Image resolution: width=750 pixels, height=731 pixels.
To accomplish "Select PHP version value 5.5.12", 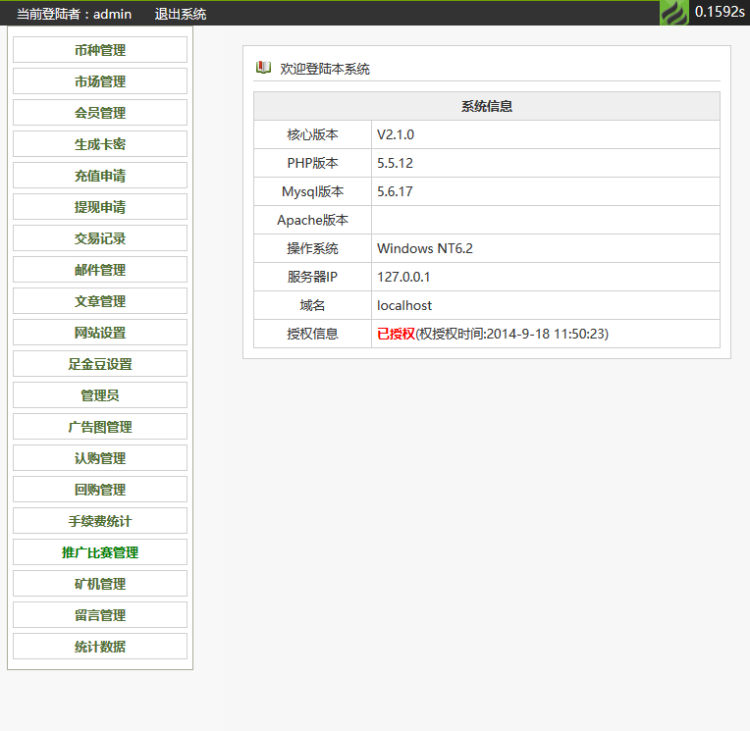I will [395, 163].
